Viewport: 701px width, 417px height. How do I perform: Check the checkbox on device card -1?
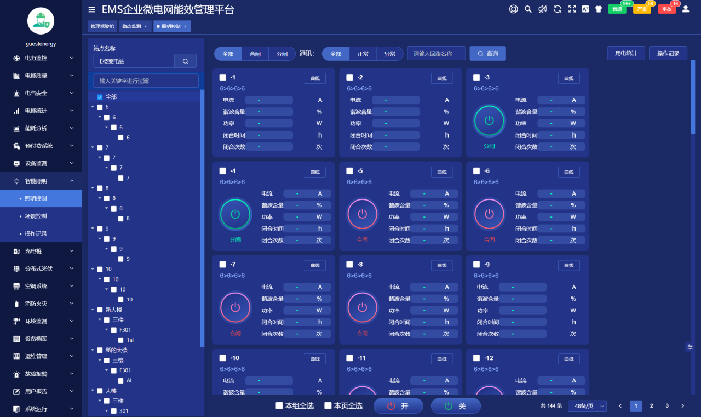223,77
